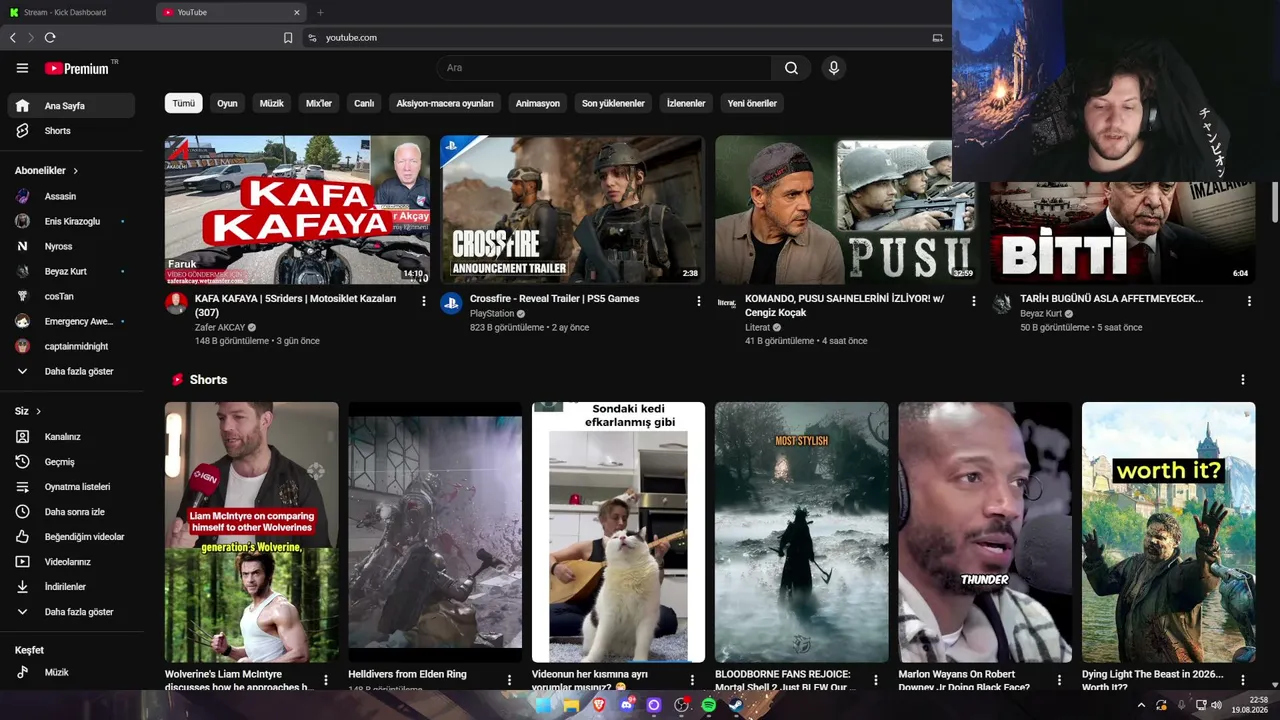1280x720 pixels.
Task: Open Spotify from the taskbar
Action: coord(709,705)
